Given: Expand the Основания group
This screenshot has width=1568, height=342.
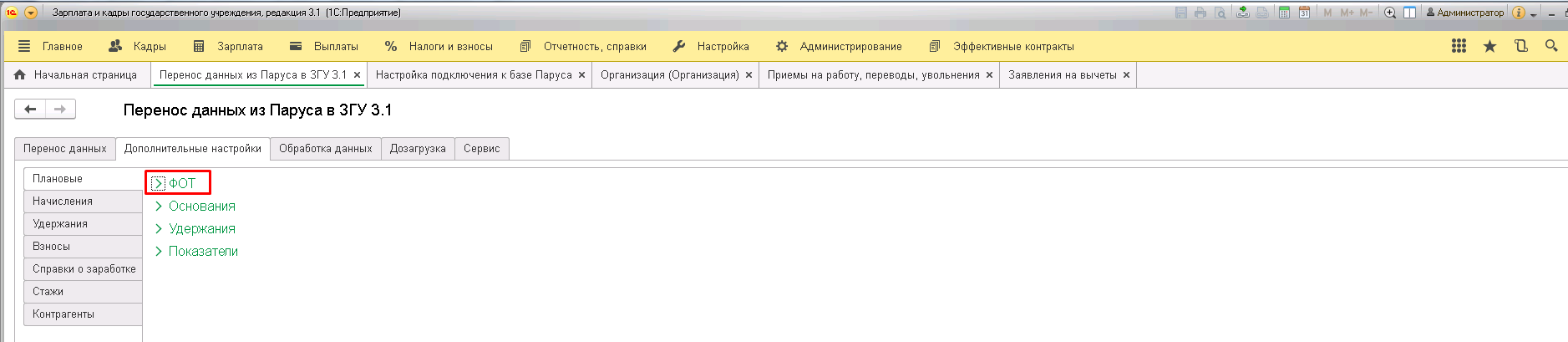Looking at the screenshot, I should [x=159, y=207].
